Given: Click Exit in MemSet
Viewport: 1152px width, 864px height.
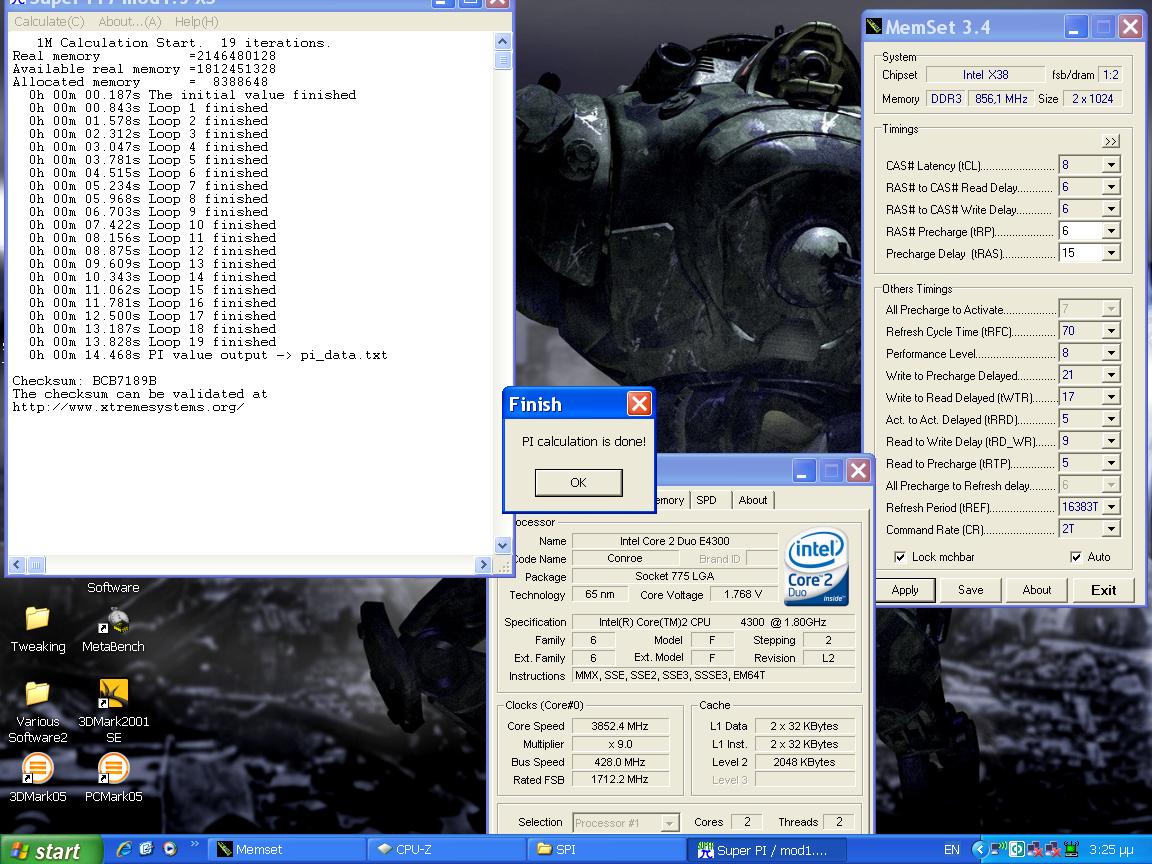Looking at the screenshot, I should tap(1104, 590).
